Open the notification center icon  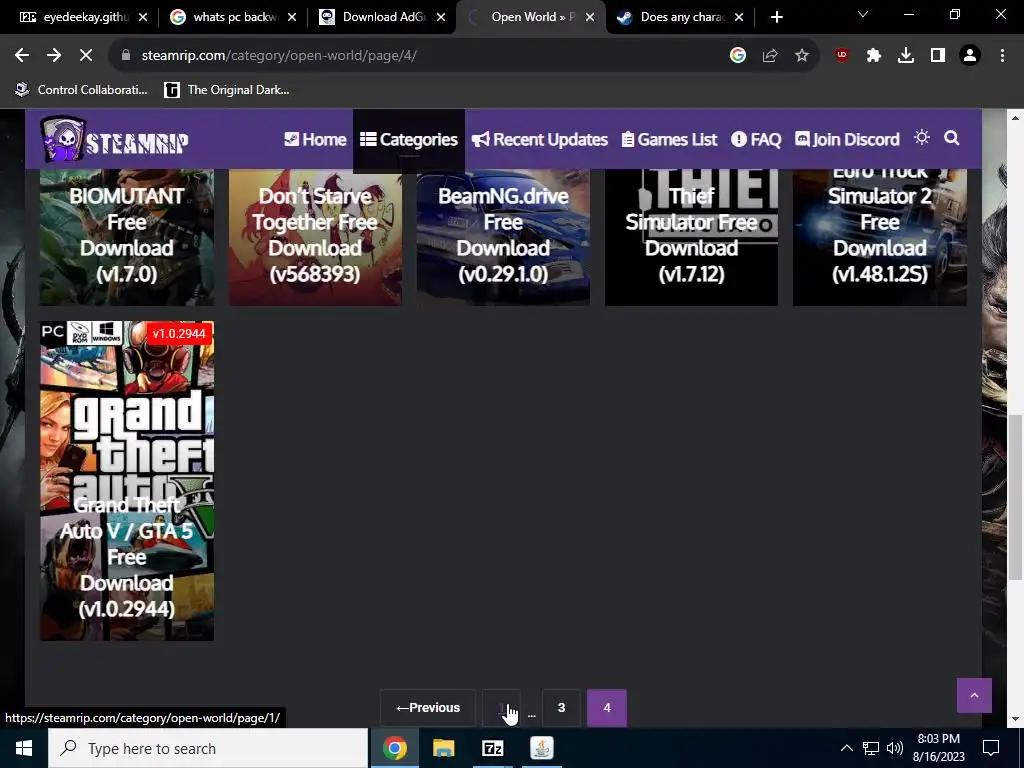tap(991, 748)
